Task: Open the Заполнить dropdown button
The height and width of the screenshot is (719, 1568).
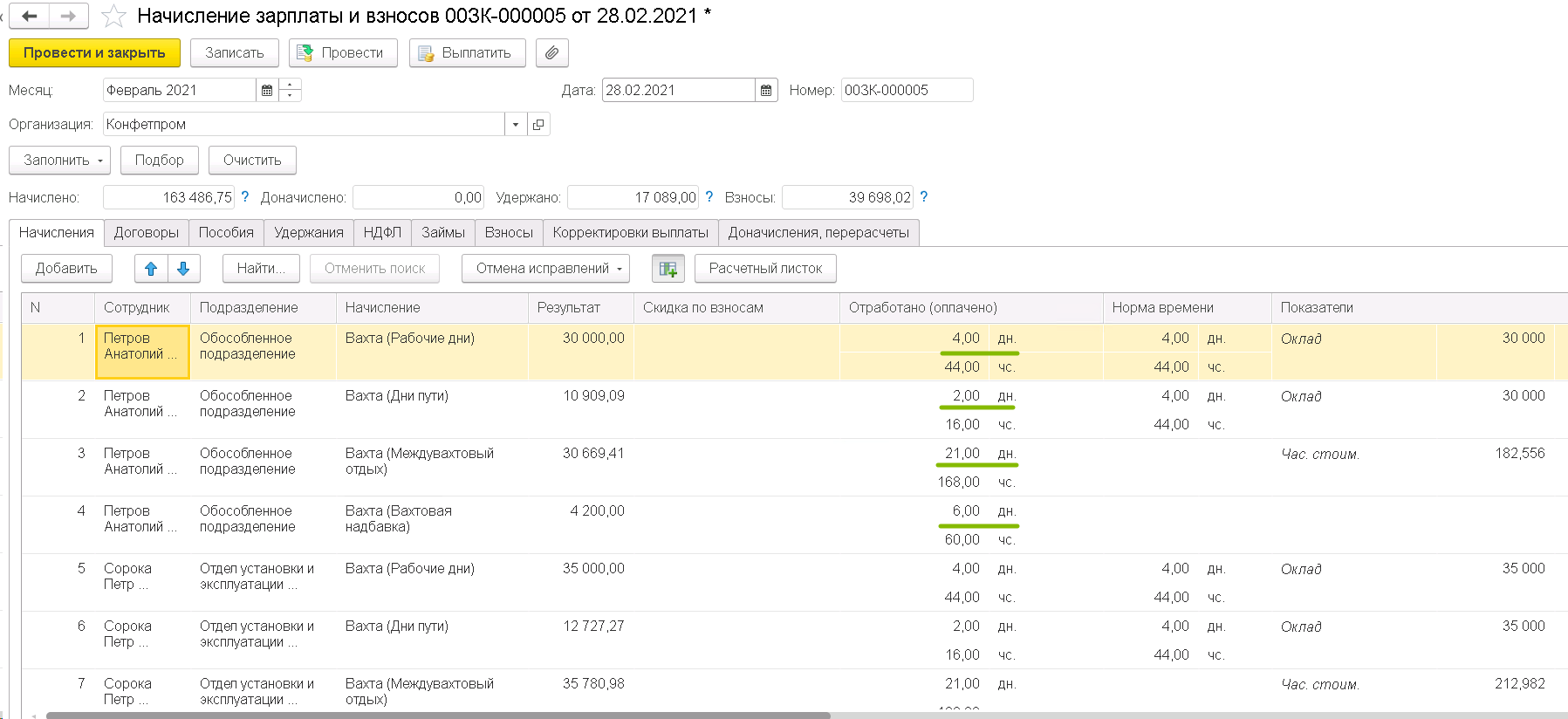Action: (59, 161)
